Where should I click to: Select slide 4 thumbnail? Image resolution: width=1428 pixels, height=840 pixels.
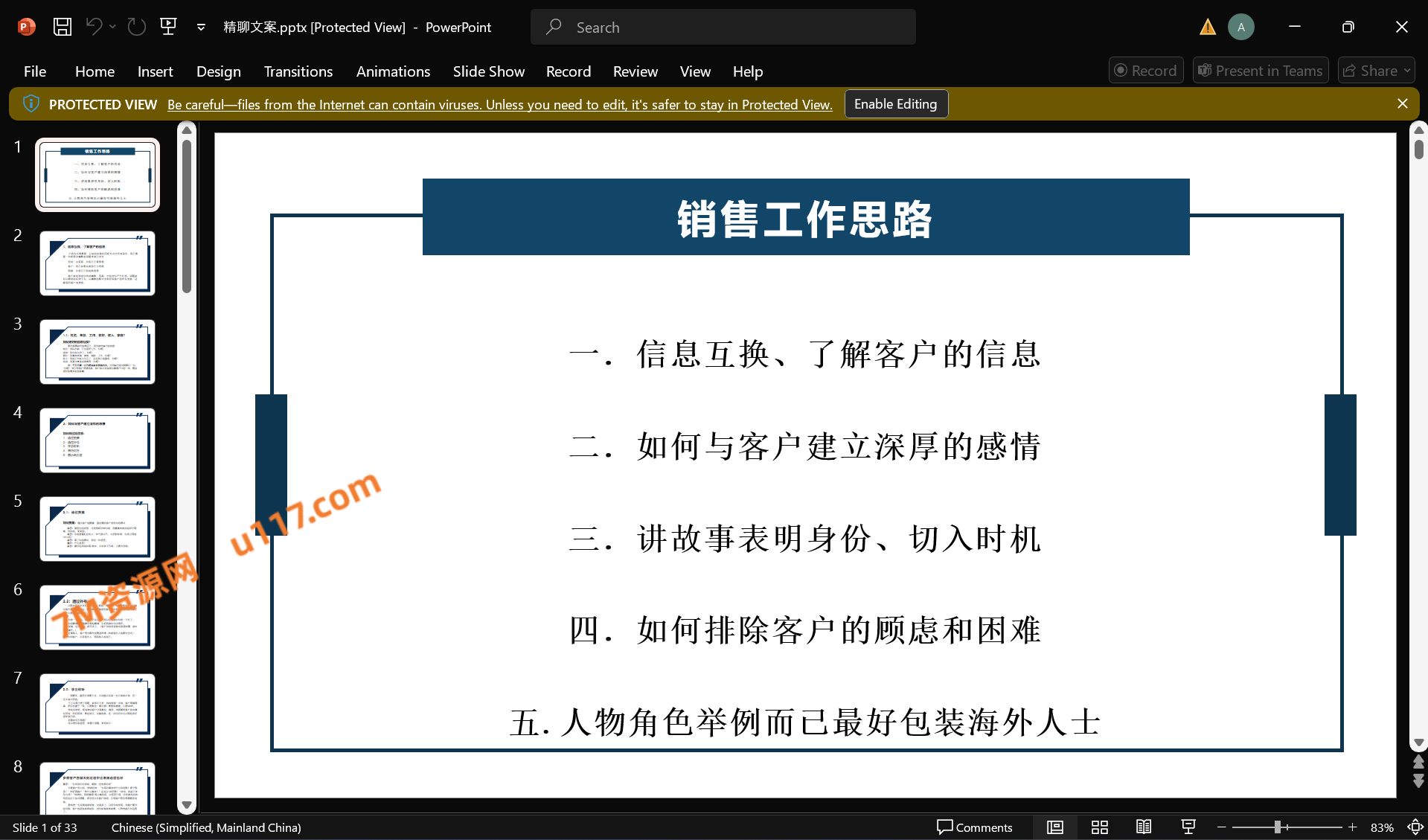(97, 440)
